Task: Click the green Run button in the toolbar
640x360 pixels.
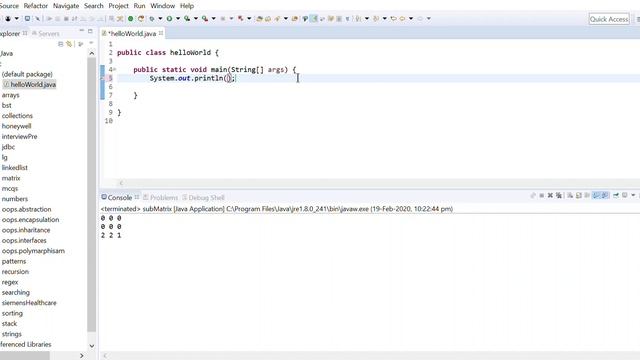Action: click(169, 18)
